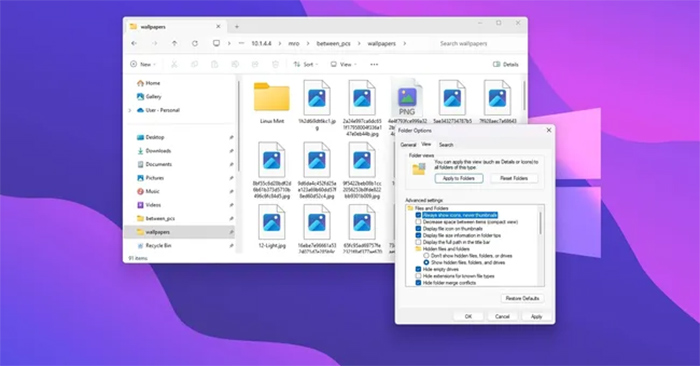Click the Copy icon in toolbar
Viewport: 700px width, 366px height.
point(194,64)
